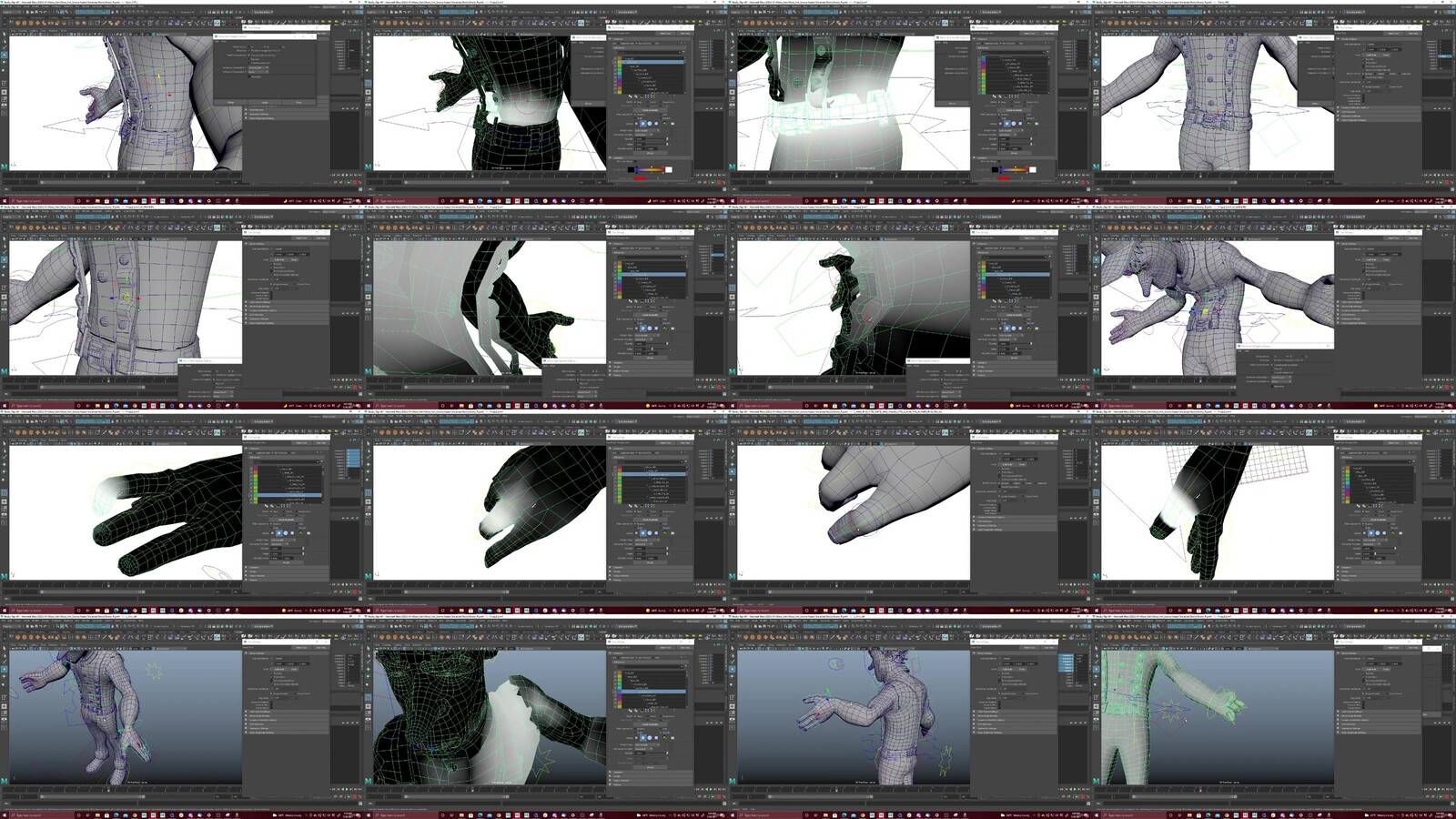Click the Flood button beside the forearm-weights view
This screenshot has height=819, width=1456.
coord(1379,561)
